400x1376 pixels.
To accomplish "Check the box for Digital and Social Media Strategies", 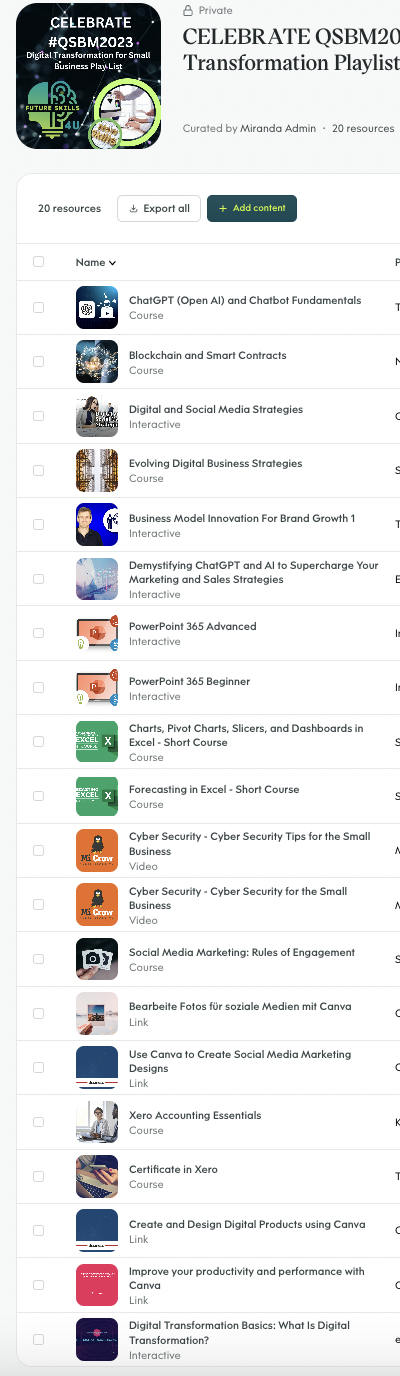I will click(x=39, y=416).
